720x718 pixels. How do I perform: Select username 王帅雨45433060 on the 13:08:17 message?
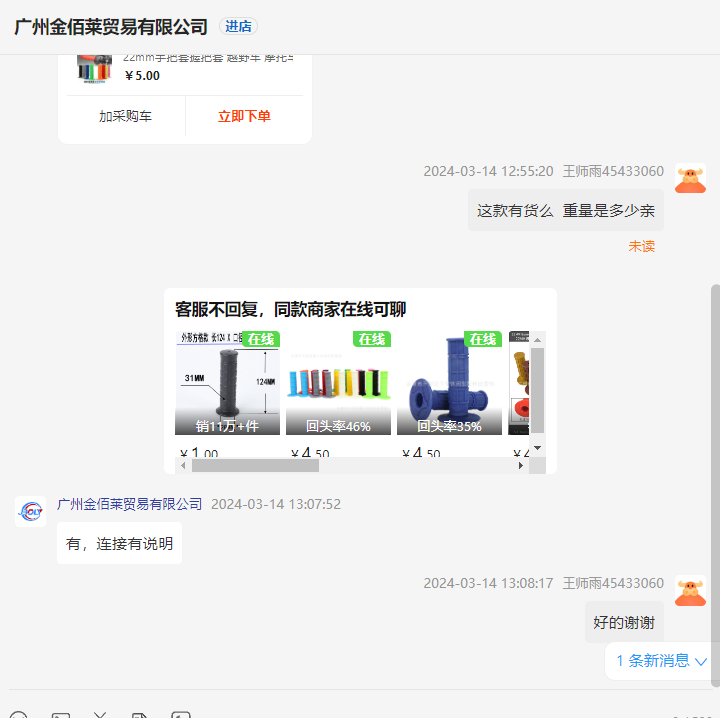[x=613, y=583]
